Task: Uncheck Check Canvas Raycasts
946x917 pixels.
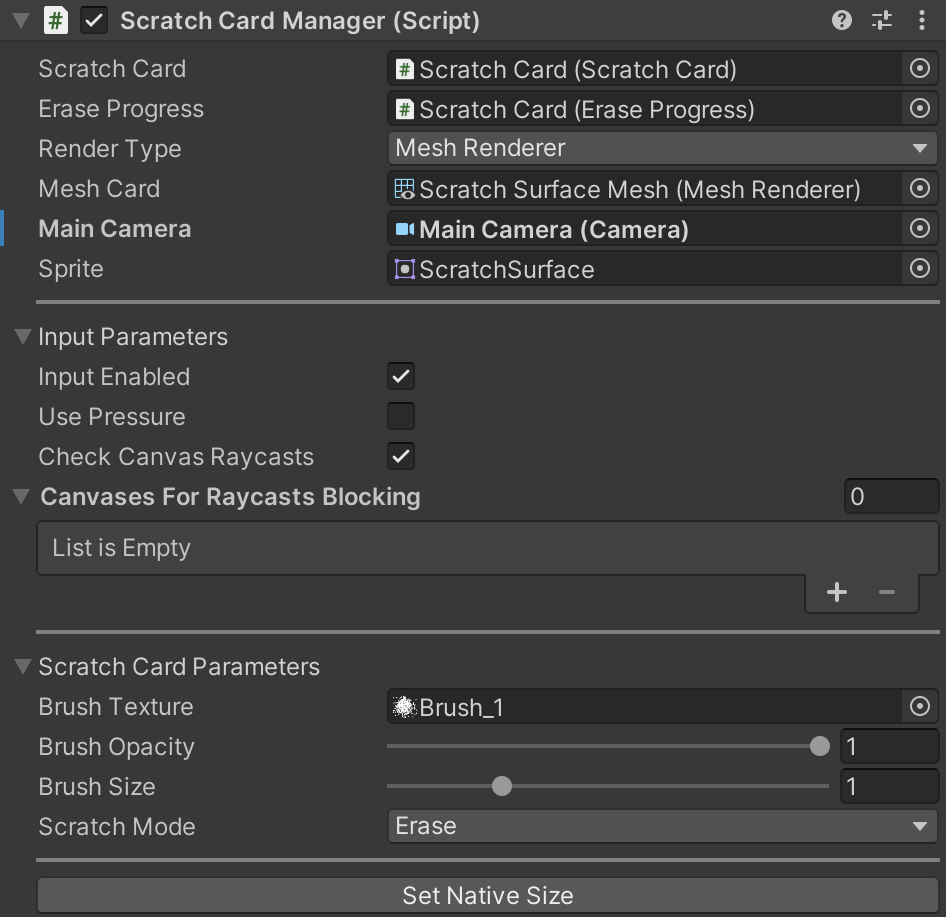Action: 400,456
